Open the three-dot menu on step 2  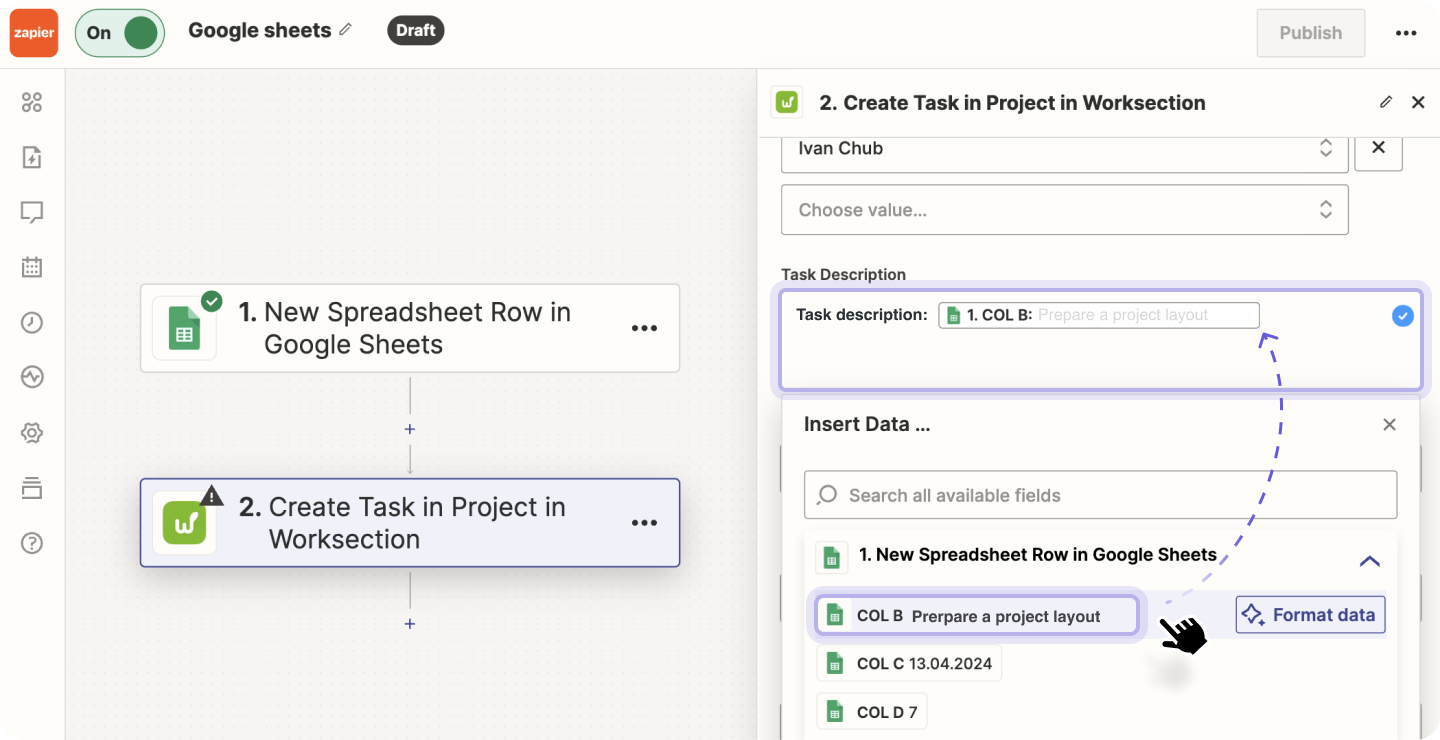click(645, 522)
